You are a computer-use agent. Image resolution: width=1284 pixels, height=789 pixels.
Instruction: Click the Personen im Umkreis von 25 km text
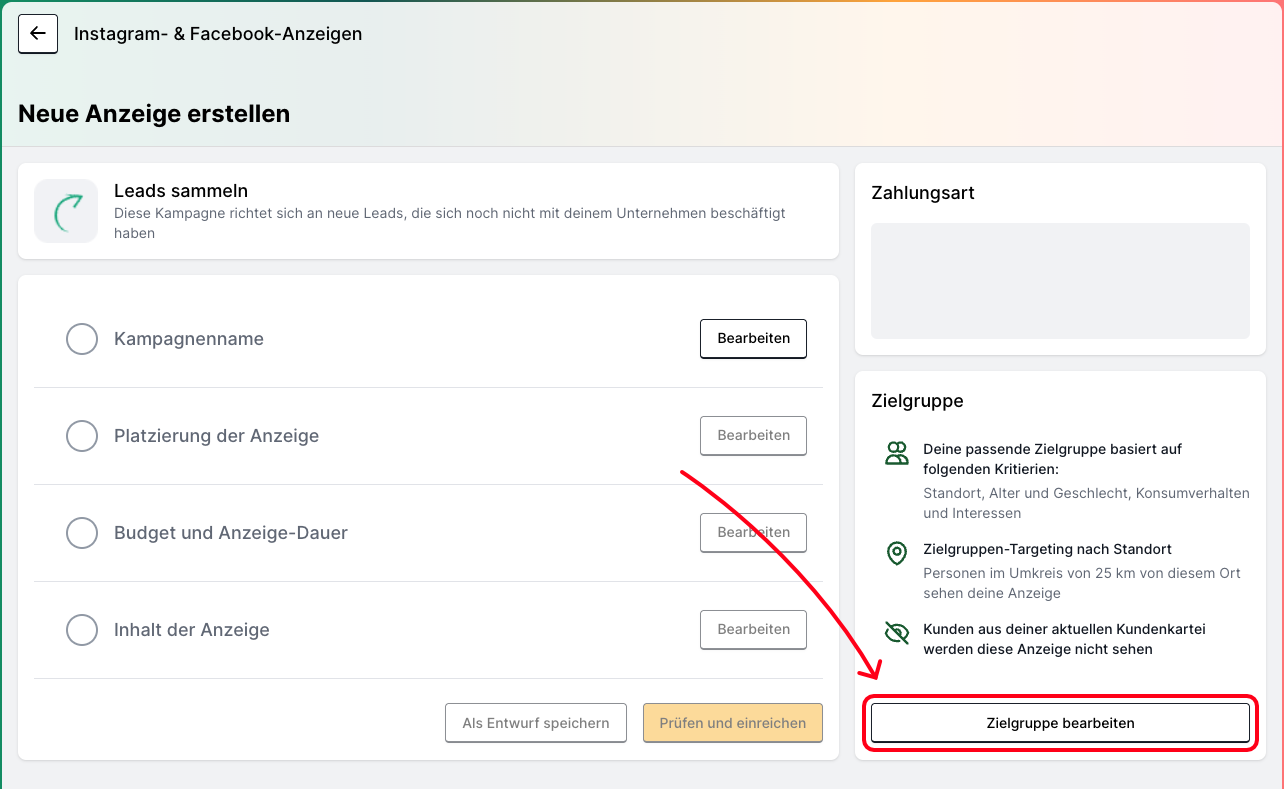[x=1082, y=583]
